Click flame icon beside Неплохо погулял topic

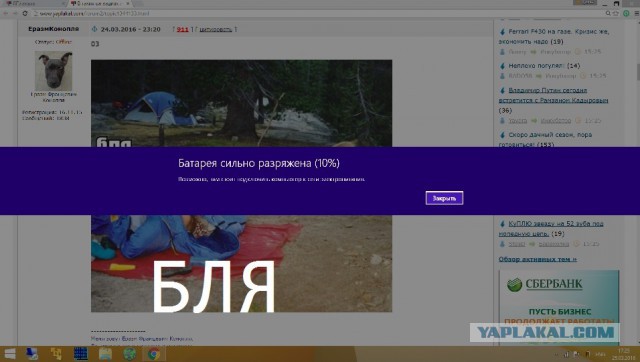502,66
